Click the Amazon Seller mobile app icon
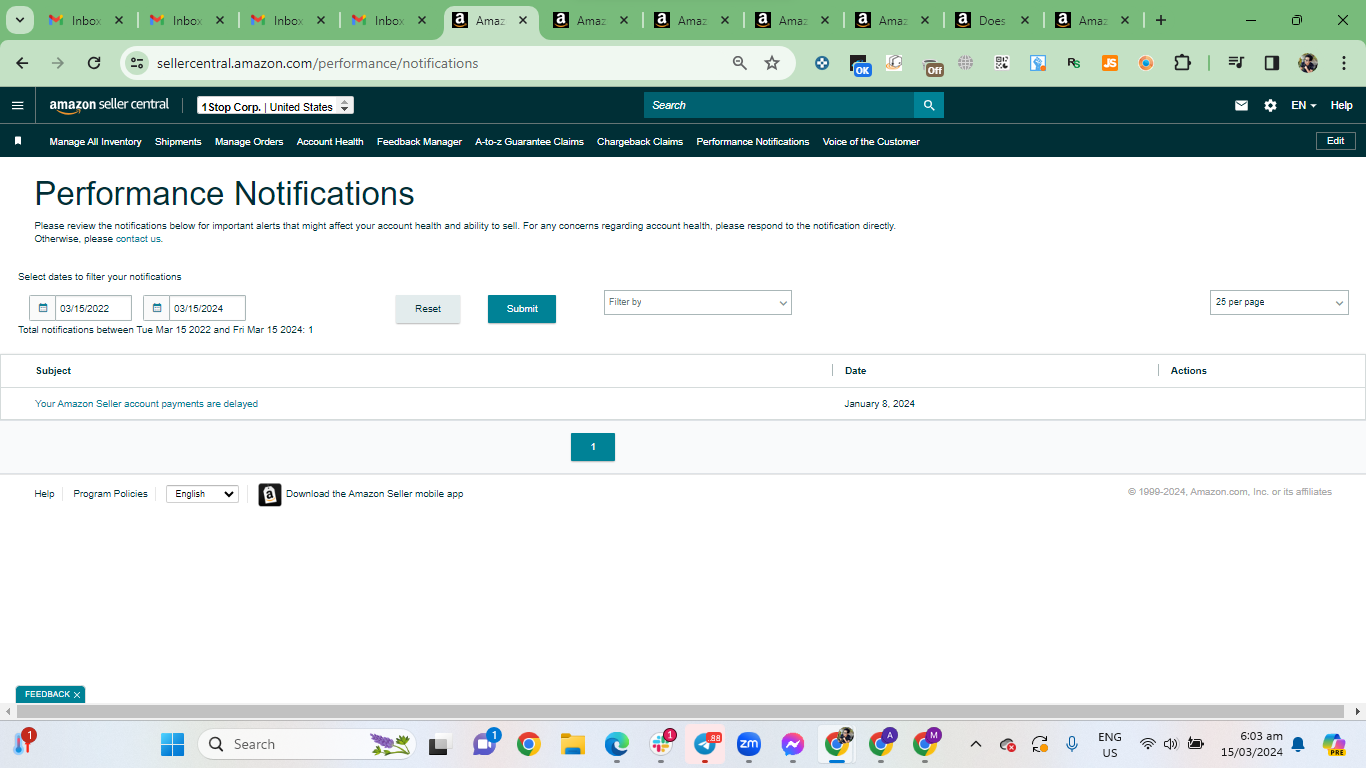The image size is (1366, 768). (x=270, y=494)
